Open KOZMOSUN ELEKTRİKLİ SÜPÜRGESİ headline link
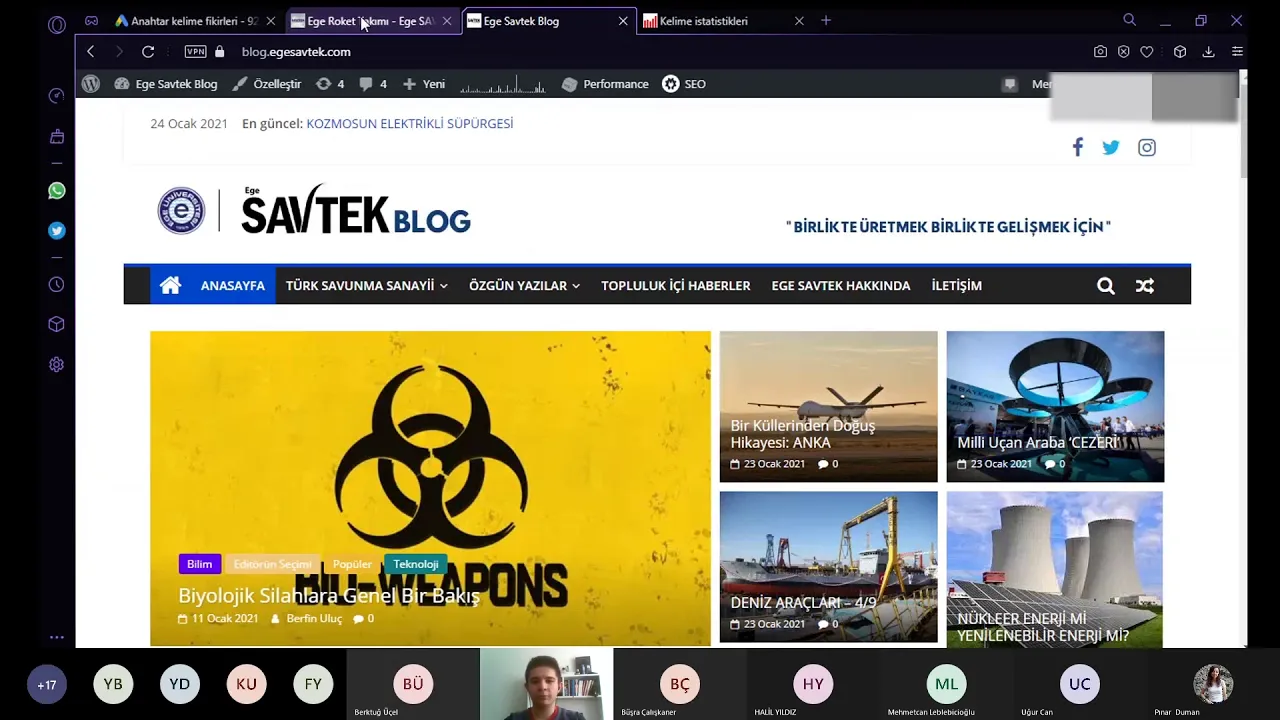 (410, 124)
